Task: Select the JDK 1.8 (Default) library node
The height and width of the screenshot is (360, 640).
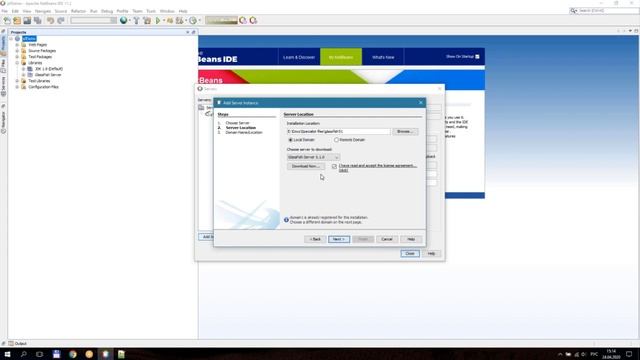Action: pyautogui.click(x=49, y=69)
